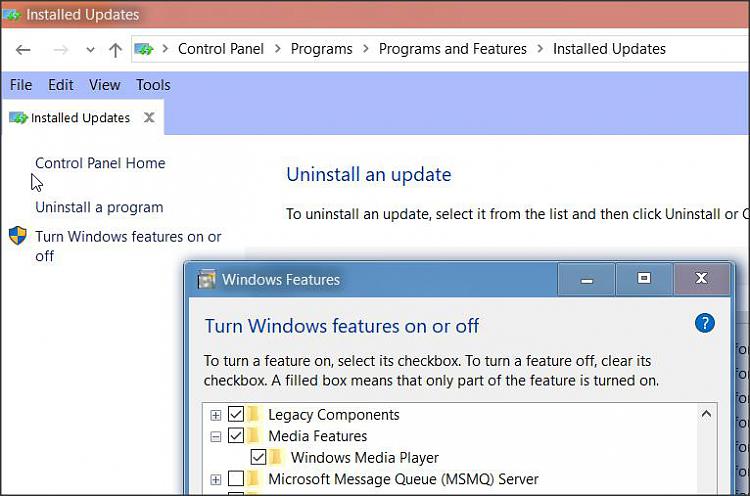
Task: Maximize the Windows Features dialog
Action: coord(644,279)
